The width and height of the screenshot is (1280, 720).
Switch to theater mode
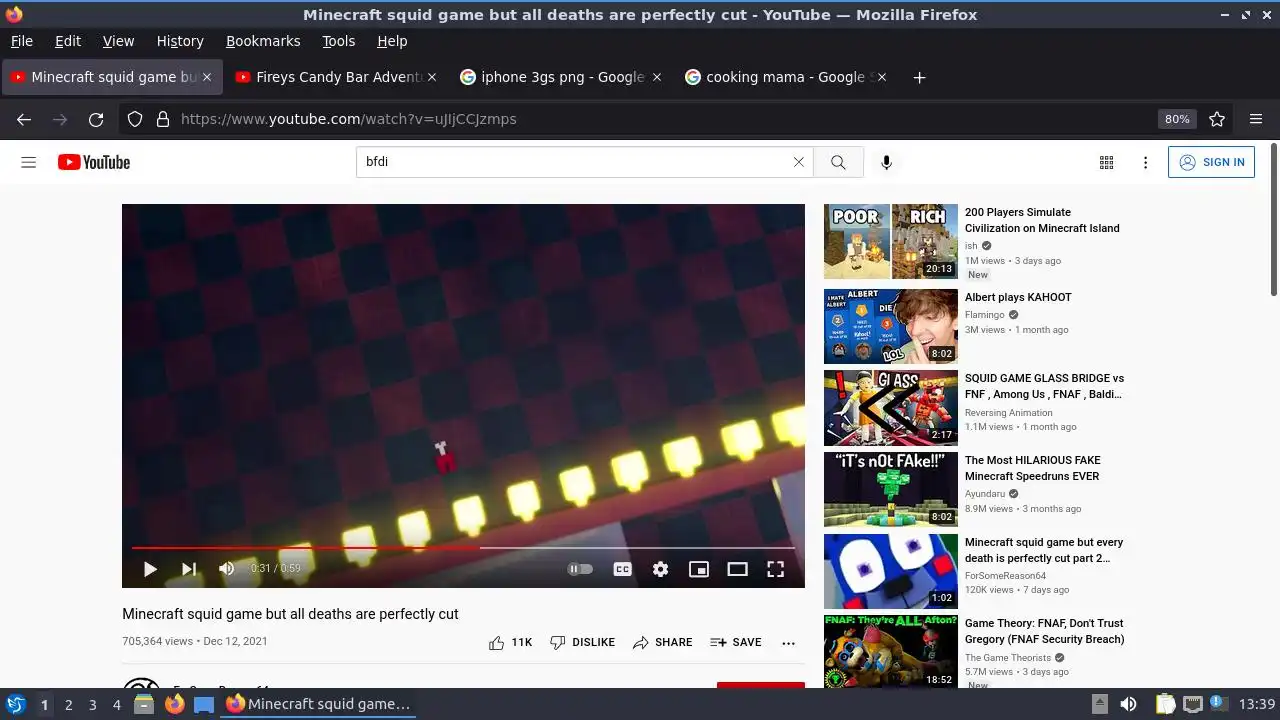pyautogui.click(x=737, y=569)
